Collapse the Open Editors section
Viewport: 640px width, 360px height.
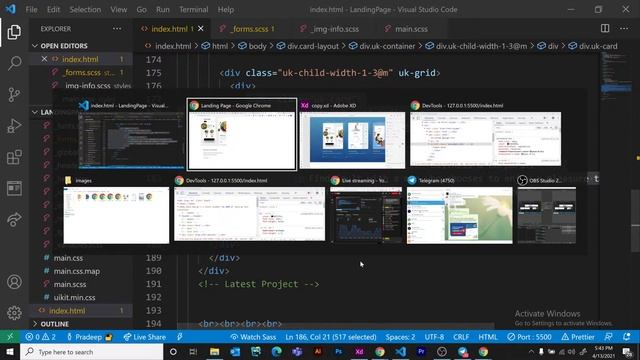(x=64, y=46)
